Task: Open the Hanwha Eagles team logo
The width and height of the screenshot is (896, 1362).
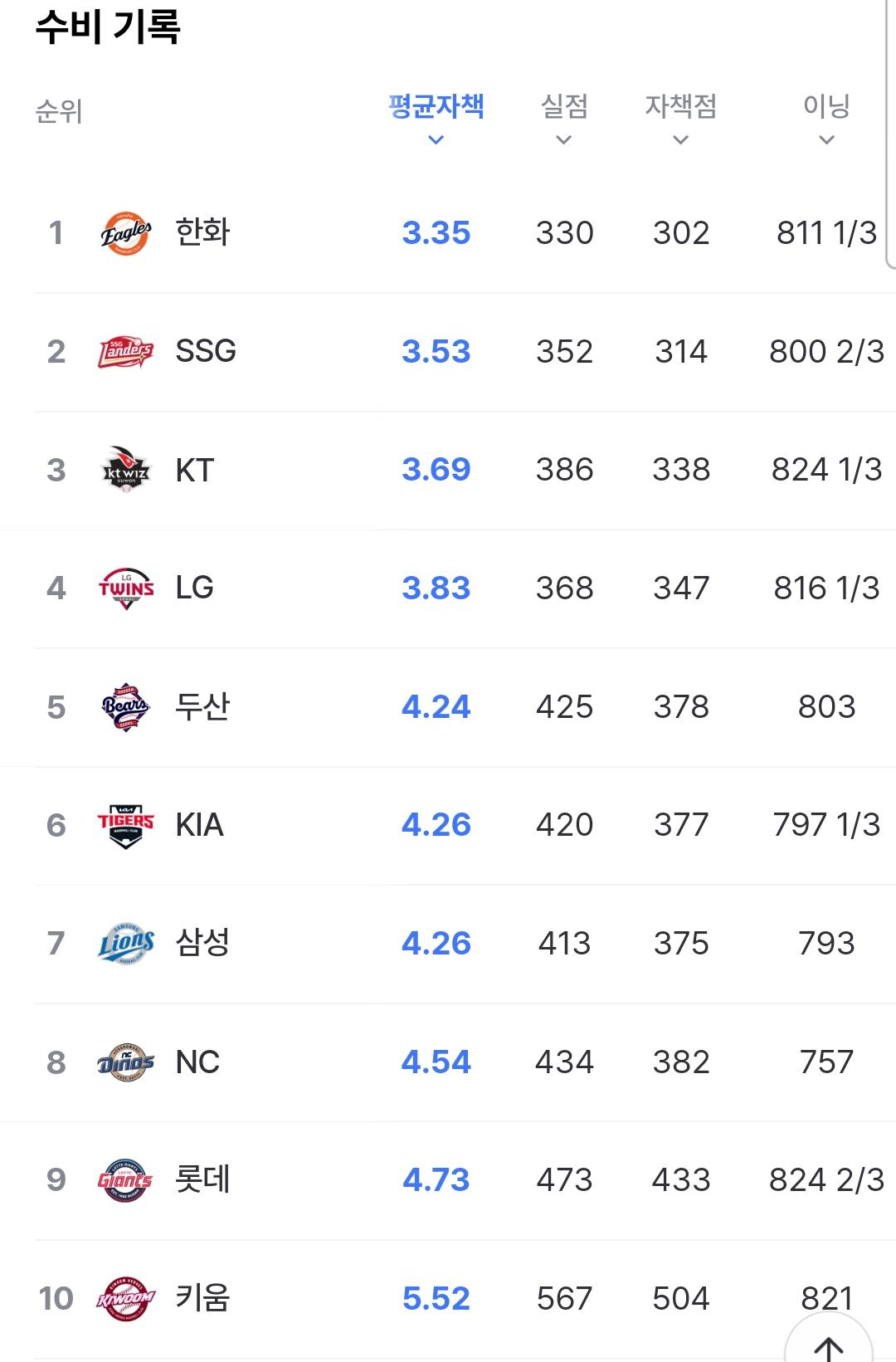Action: click(126, 233)
